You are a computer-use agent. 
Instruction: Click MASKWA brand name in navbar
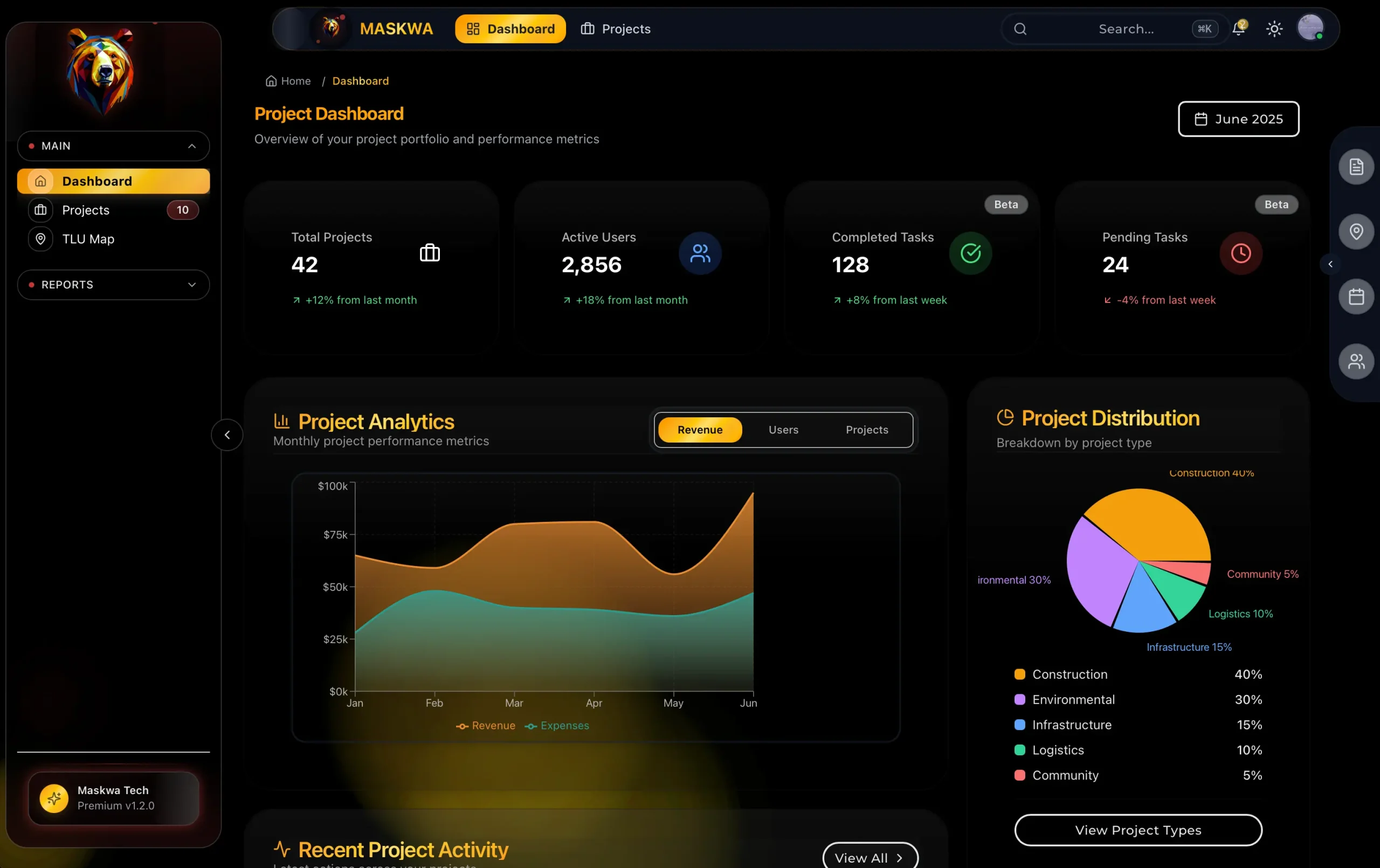tap(396, 29)
